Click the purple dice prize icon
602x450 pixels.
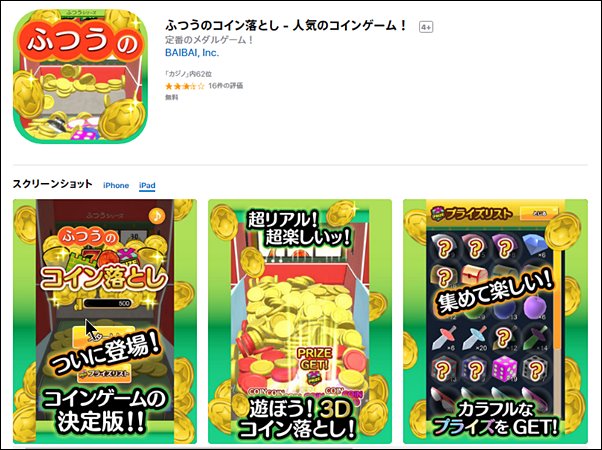pos(504,369)
